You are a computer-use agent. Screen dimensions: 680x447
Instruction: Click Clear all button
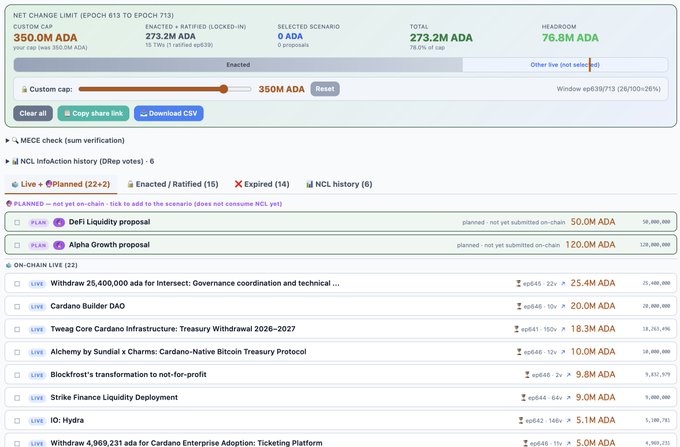tap(33, 114)
